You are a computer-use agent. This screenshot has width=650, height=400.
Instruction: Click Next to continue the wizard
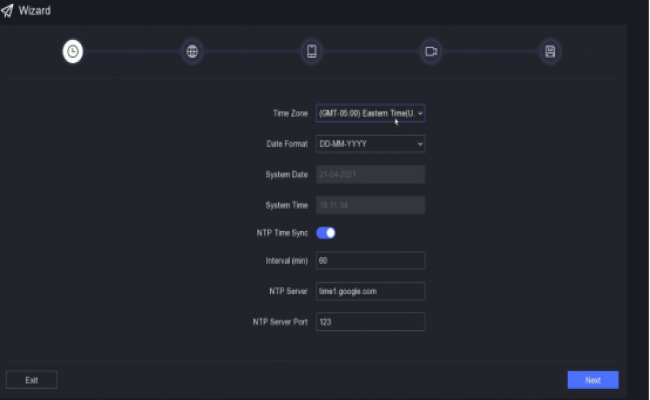(x=592, y=380)
